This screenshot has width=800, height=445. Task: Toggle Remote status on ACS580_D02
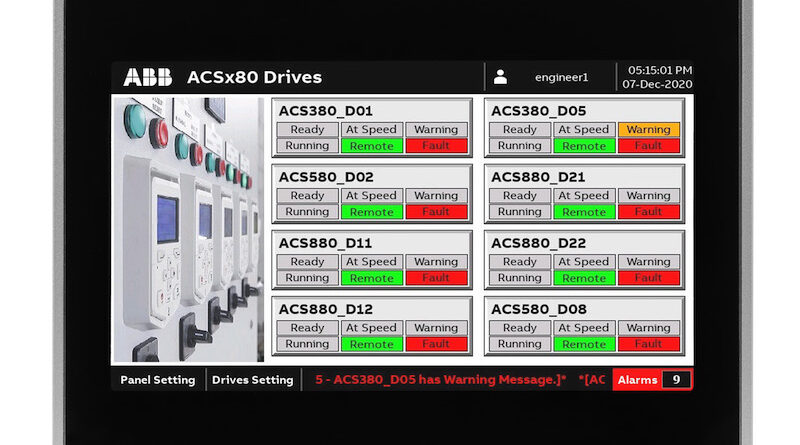coord(371,212)
